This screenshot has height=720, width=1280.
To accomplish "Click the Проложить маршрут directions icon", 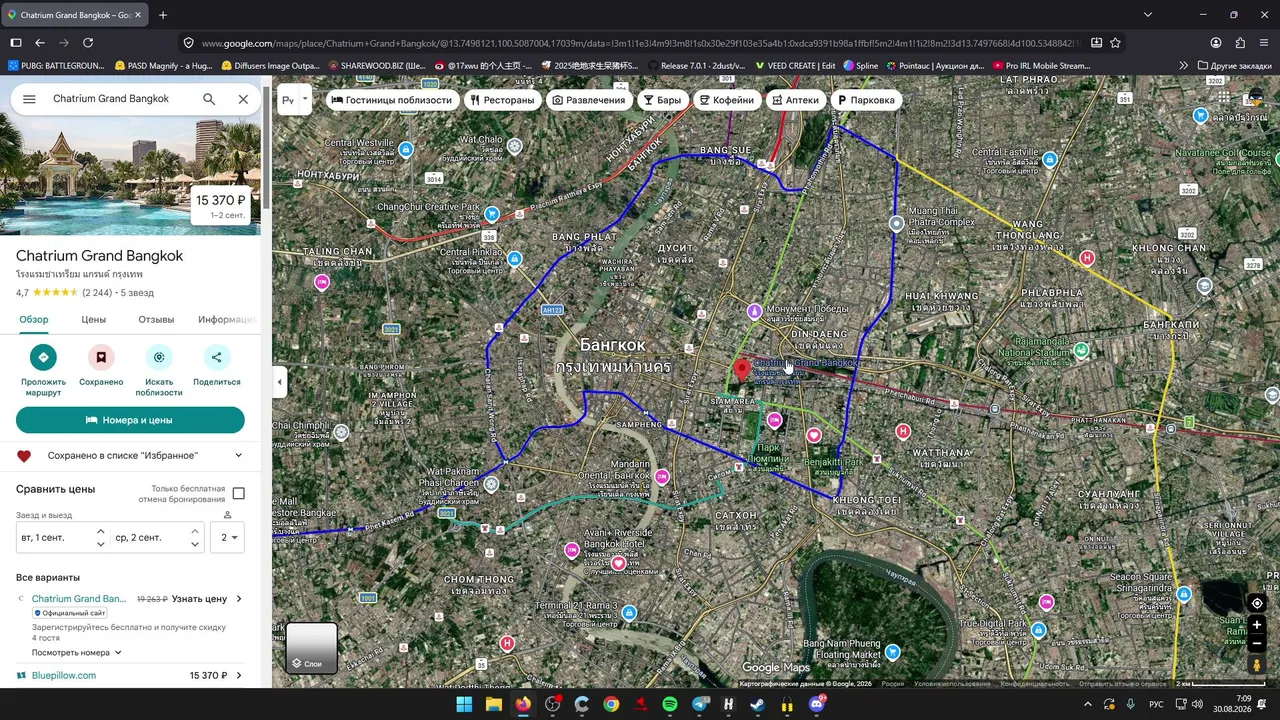I will click(43, 357).
